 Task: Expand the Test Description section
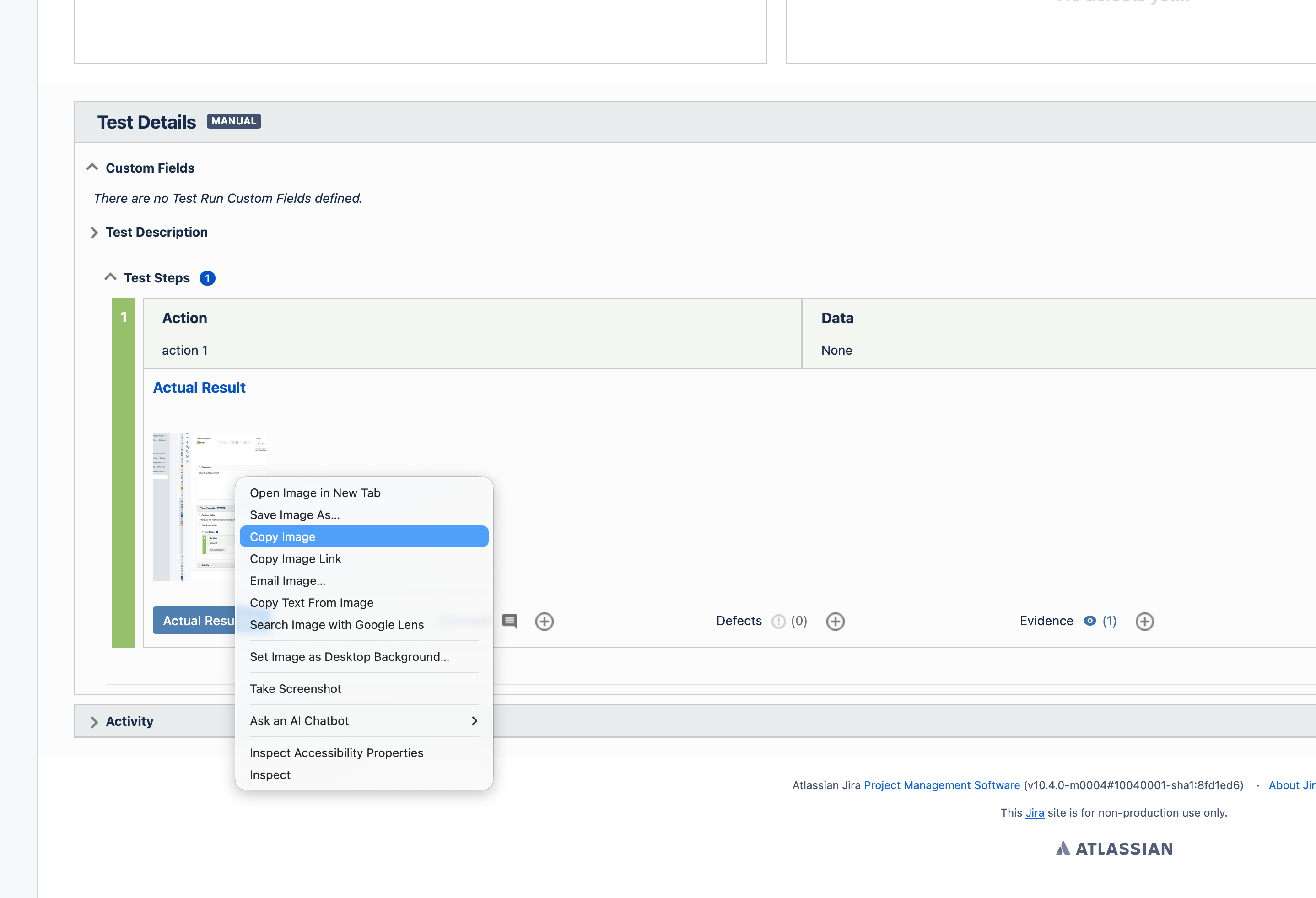[94, 233]
